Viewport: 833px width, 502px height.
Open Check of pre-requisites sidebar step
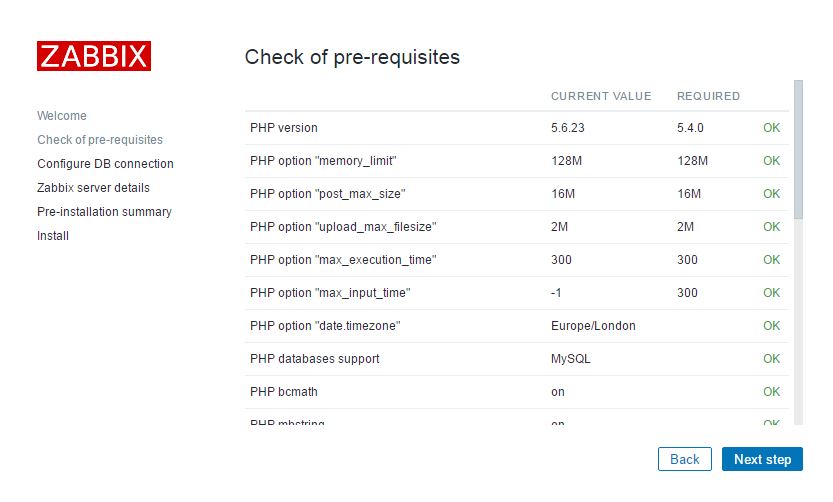pos(100,140)
